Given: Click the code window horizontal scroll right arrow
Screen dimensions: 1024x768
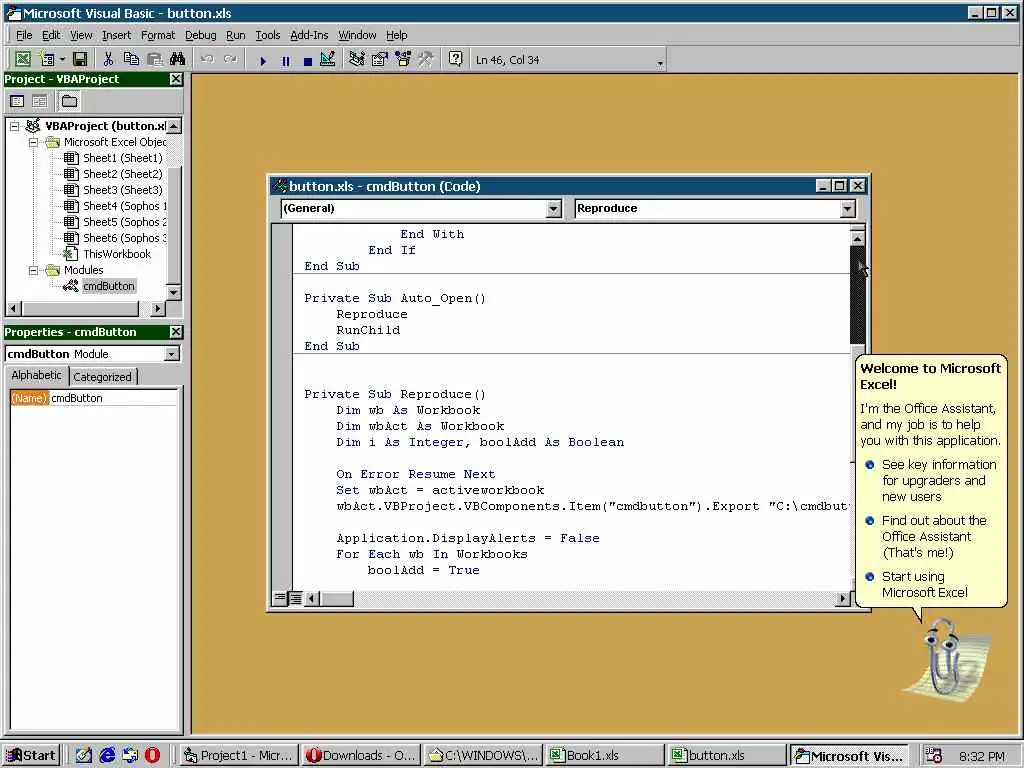Looking at the screenshot, I should coord(842,598).
